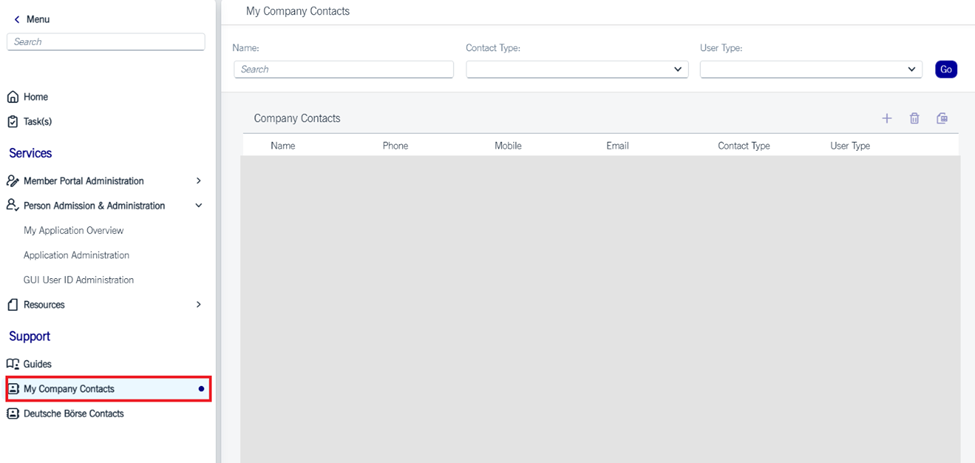The image size is (975, 463).
Task: Click the copy contacts icon
Action: tap(942, 118)
